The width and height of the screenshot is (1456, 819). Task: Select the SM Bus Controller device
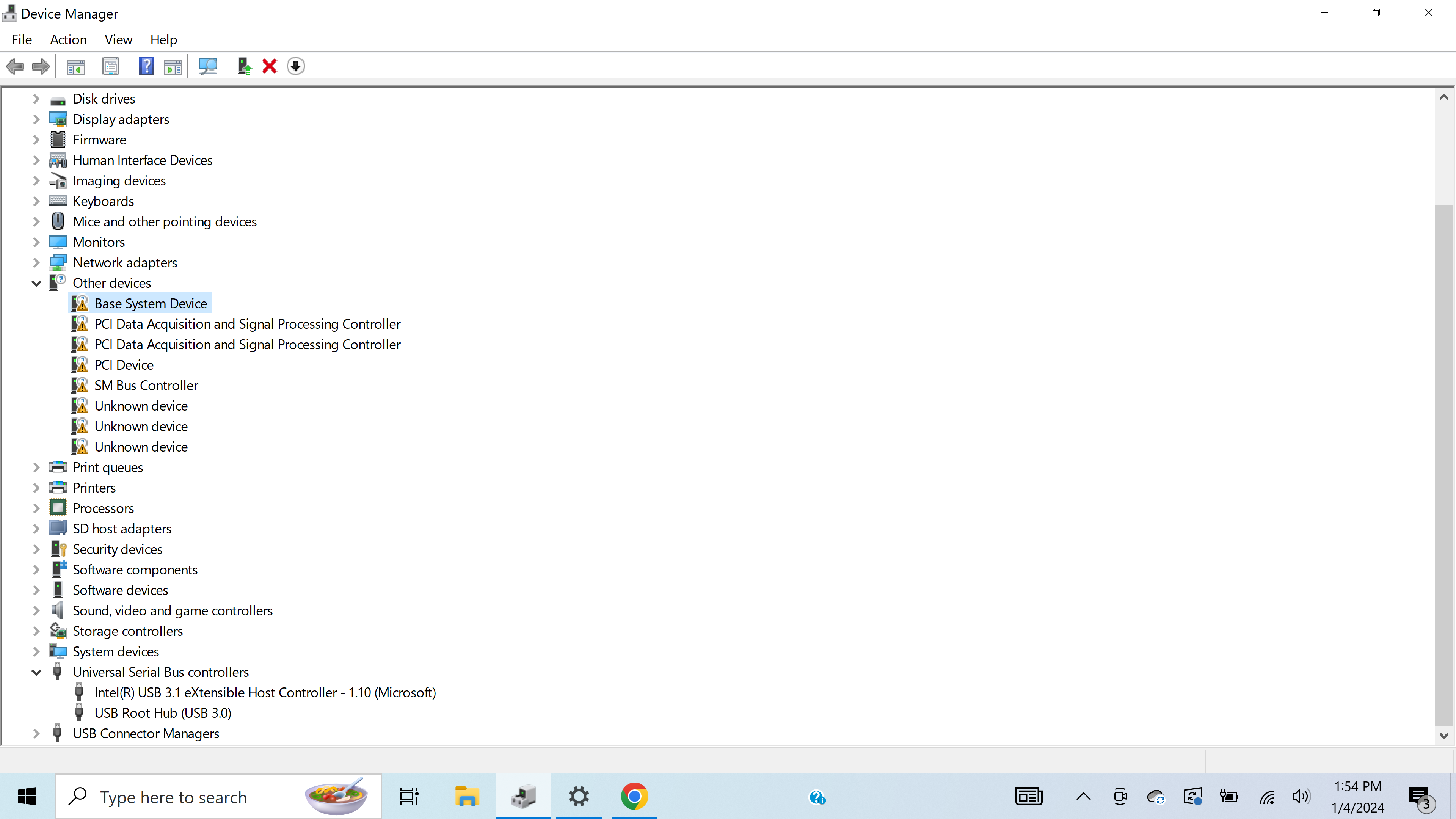[146, 385]
